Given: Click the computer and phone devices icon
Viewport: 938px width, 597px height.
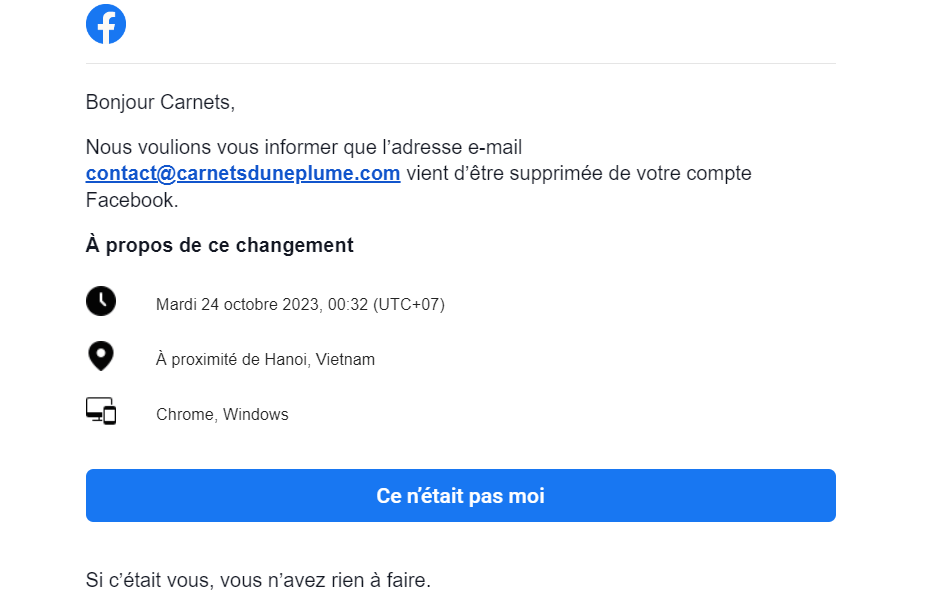Looking at the screenshot, I should click(101, 411).
